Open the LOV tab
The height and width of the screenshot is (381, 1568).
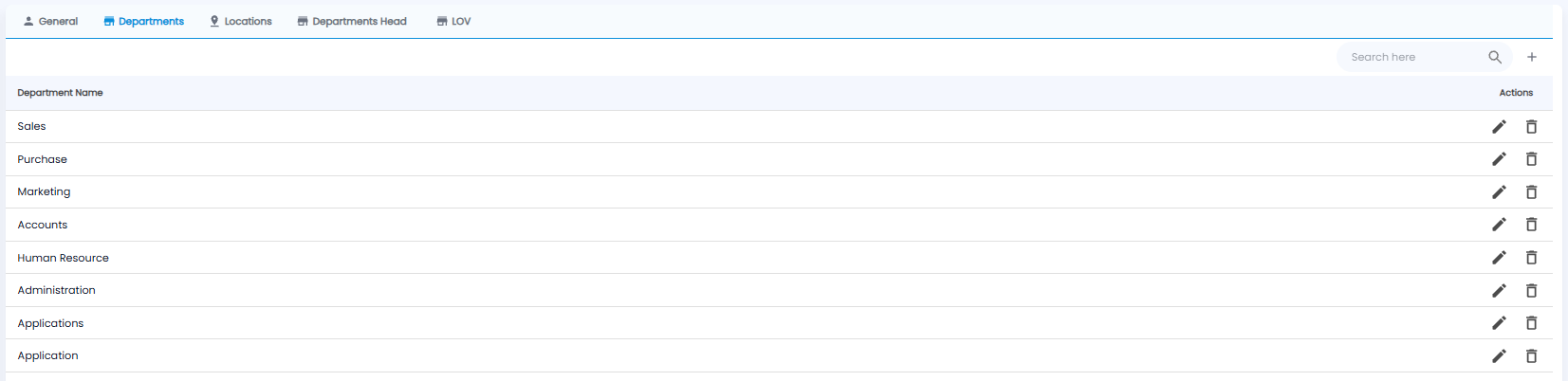[x=453, y=21]
